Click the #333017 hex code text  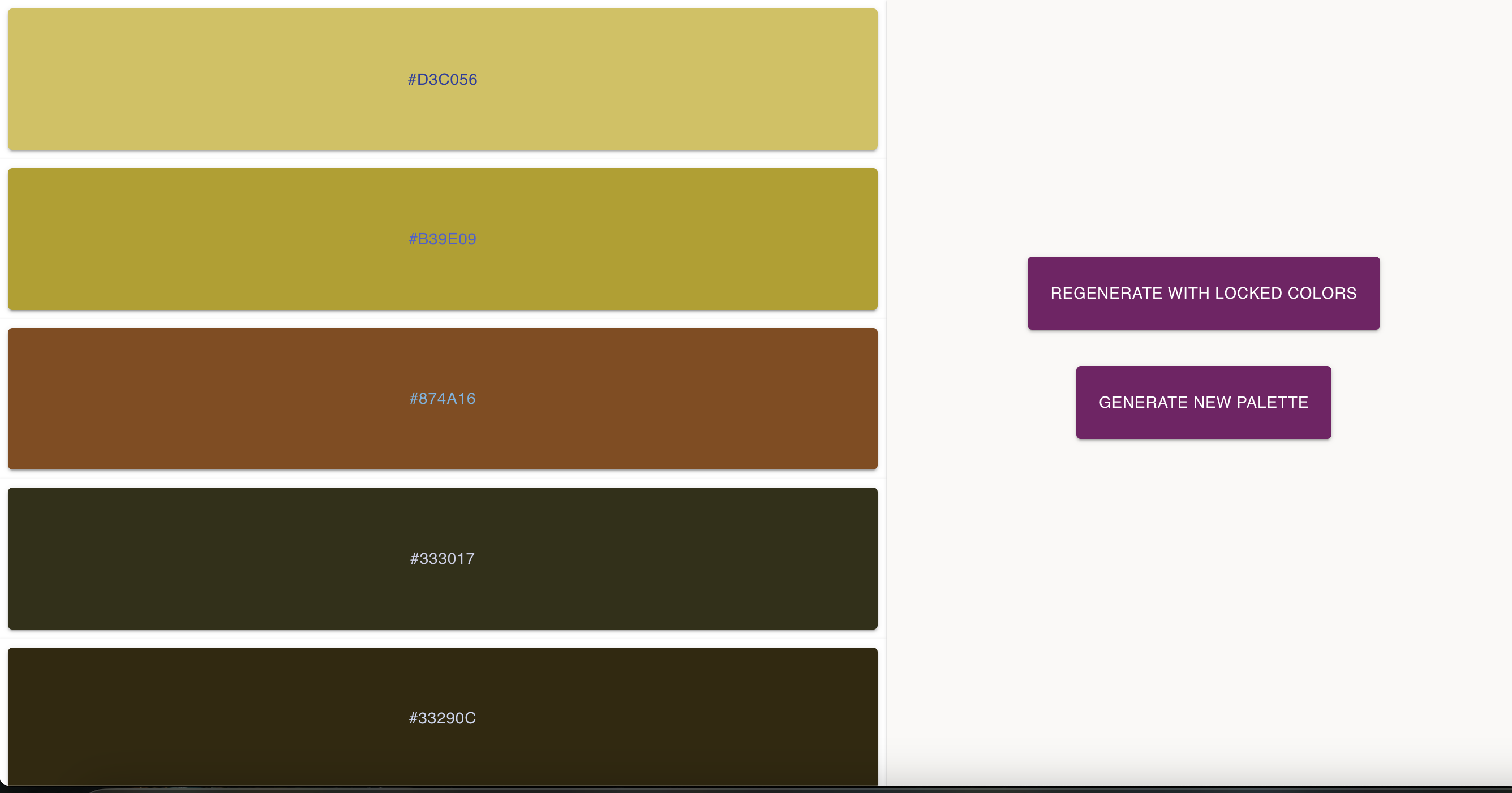442,558
